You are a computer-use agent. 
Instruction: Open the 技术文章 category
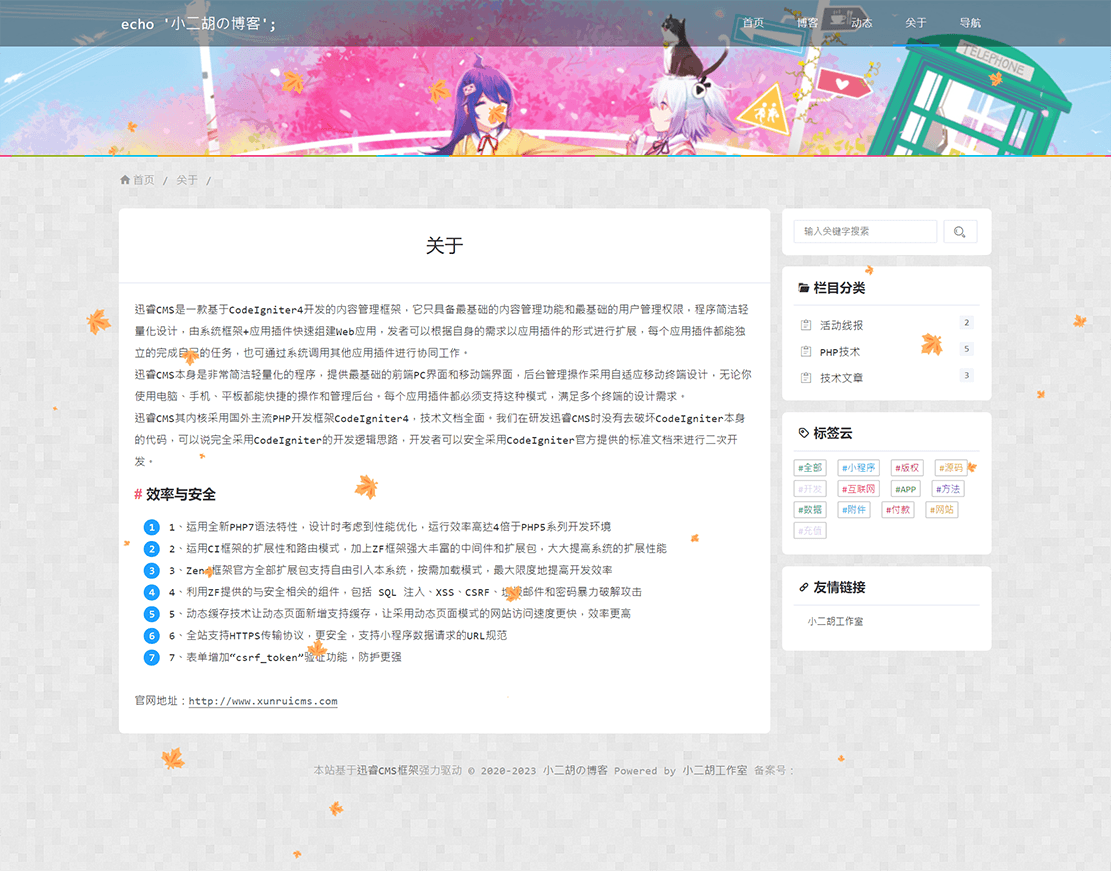click(842, 378)
